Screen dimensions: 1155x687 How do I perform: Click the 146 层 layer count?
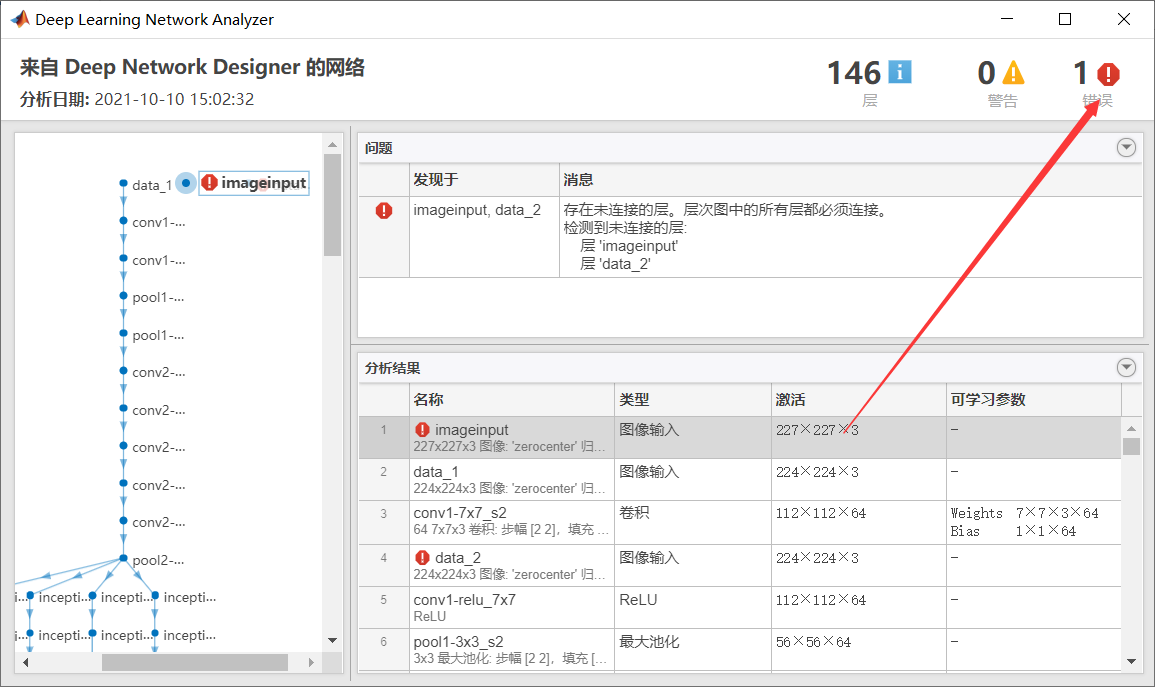pos(869,82)
